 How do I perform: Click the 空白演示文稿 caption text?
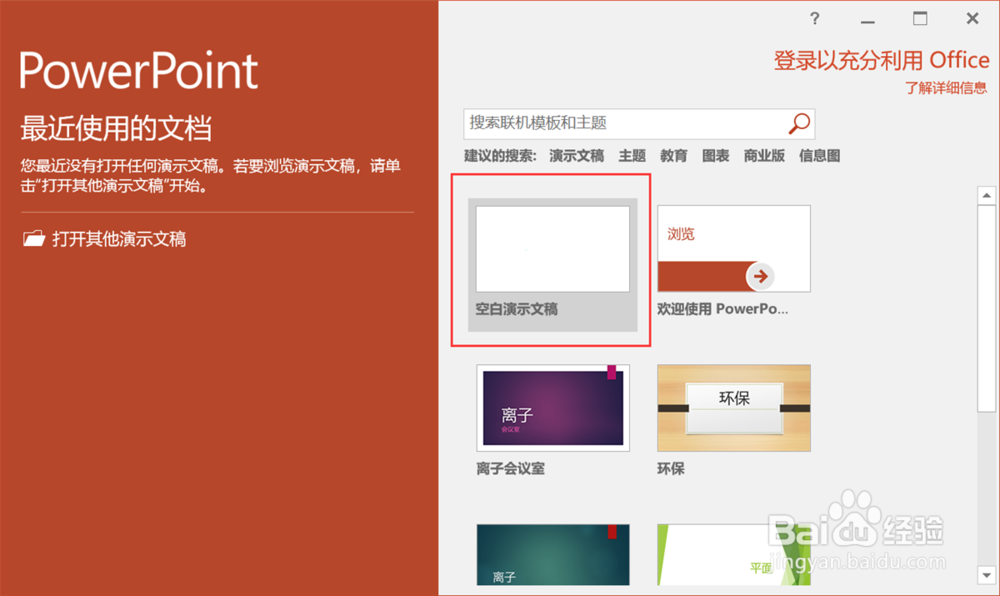[x=517, y=309]
